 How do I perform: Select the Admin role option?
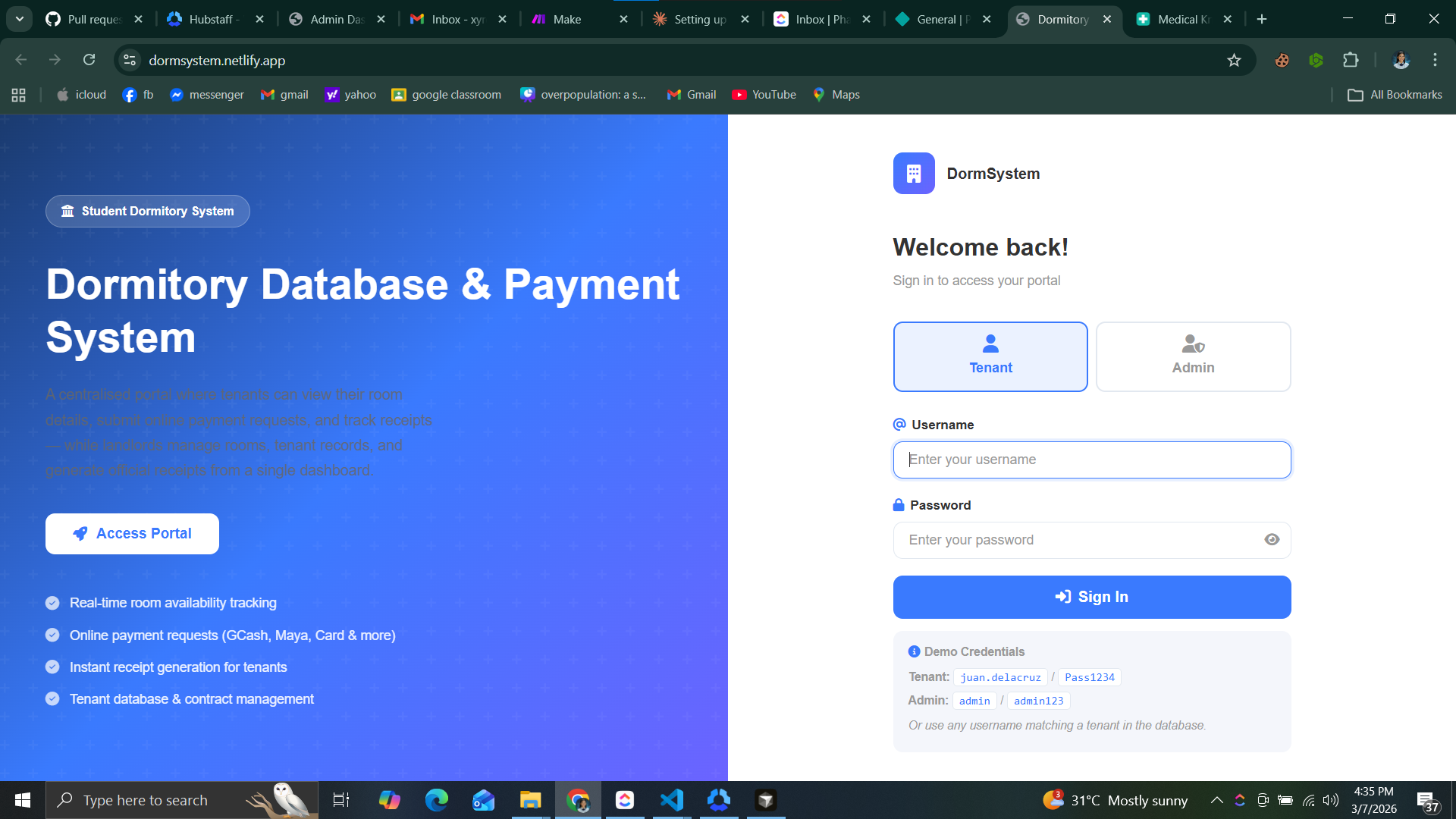click(1193, 356)
